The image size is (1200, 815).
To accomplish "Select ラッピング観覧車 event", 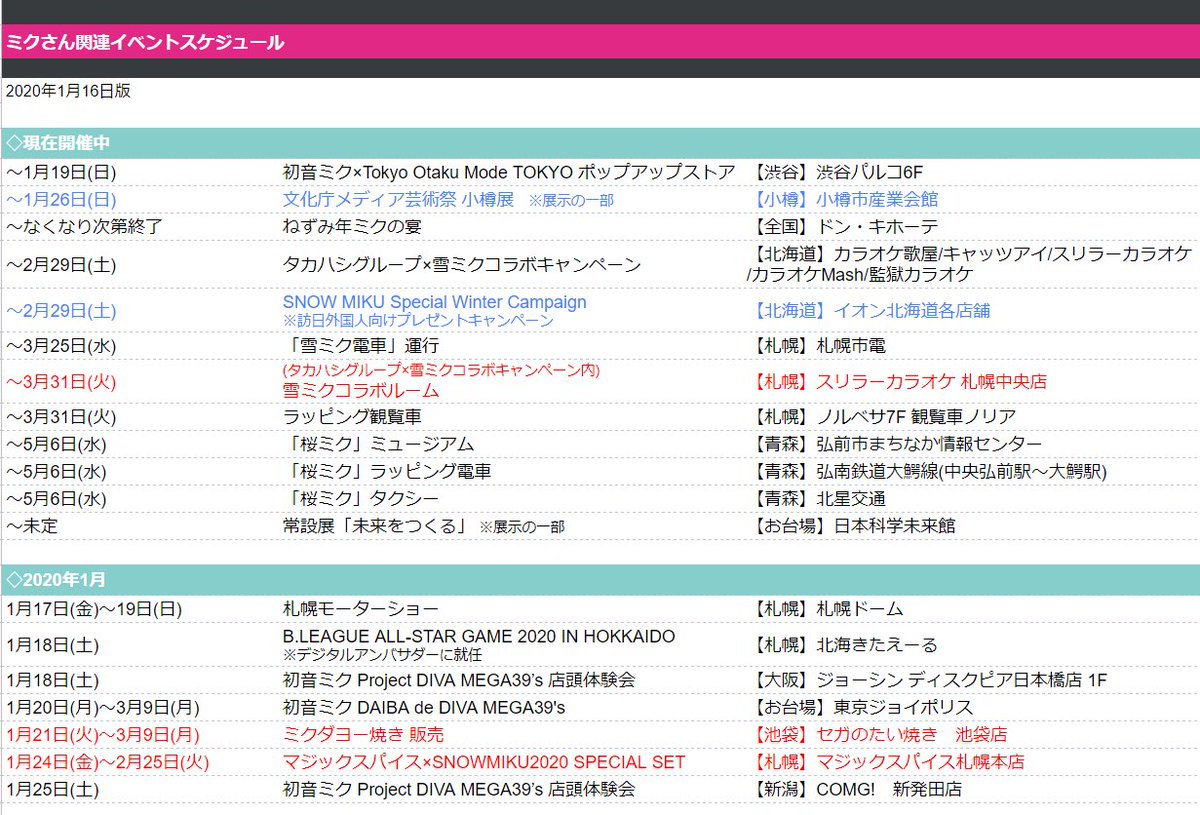I will point(352,417).
